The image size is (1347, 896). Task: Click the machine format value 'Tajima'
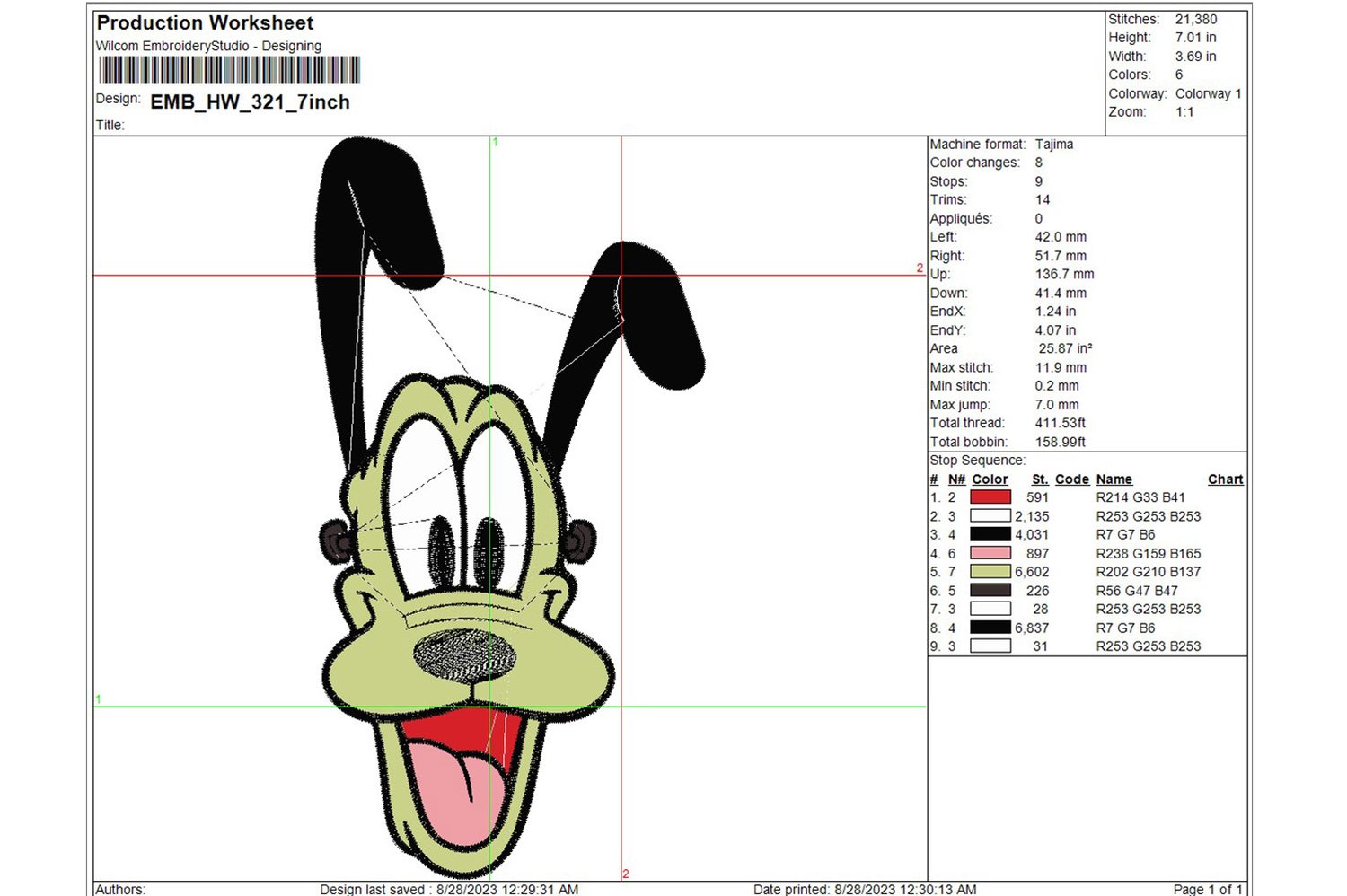1054,144
